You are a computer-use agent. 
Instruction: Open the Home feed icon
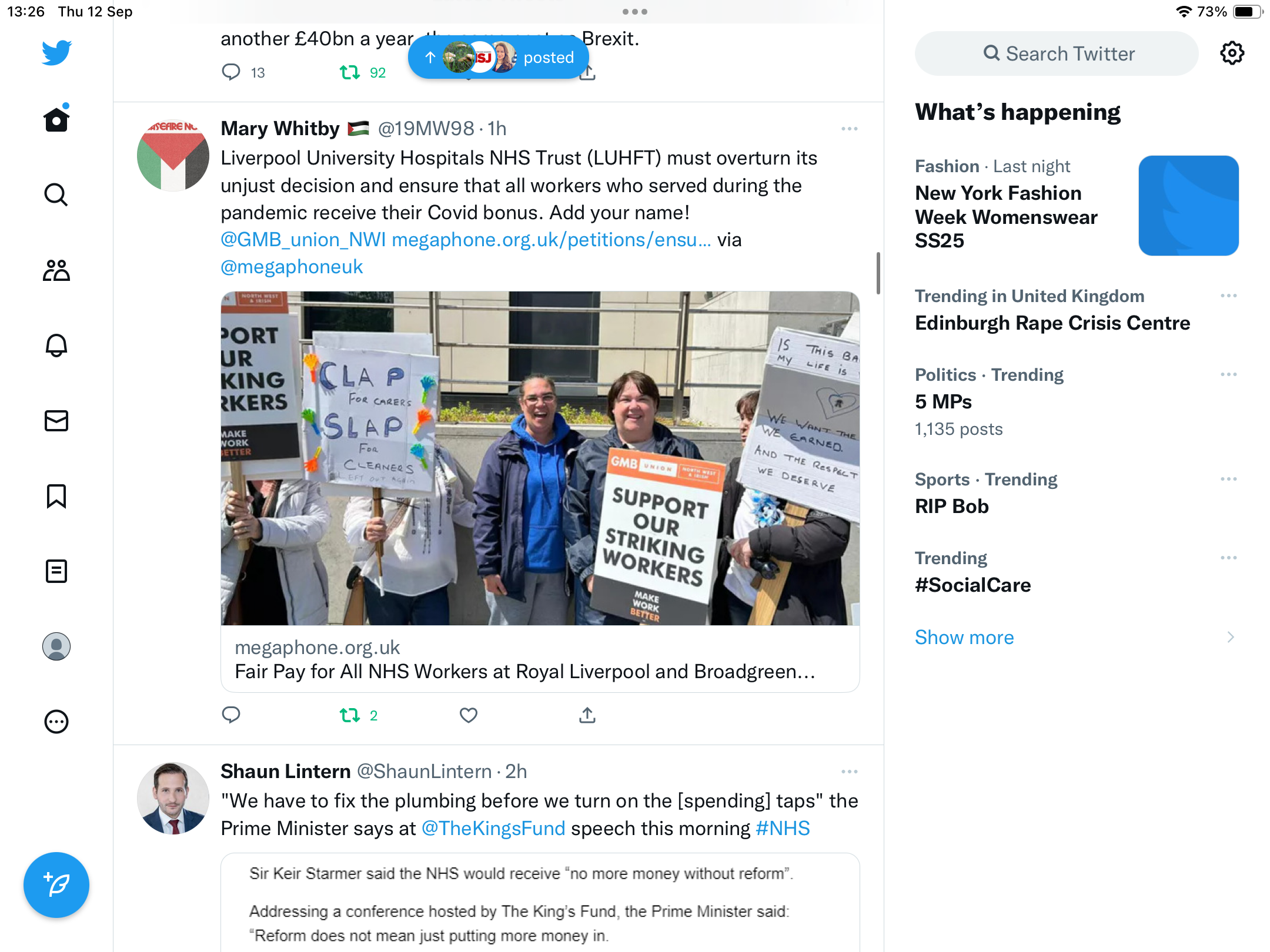tap(56, 119)
